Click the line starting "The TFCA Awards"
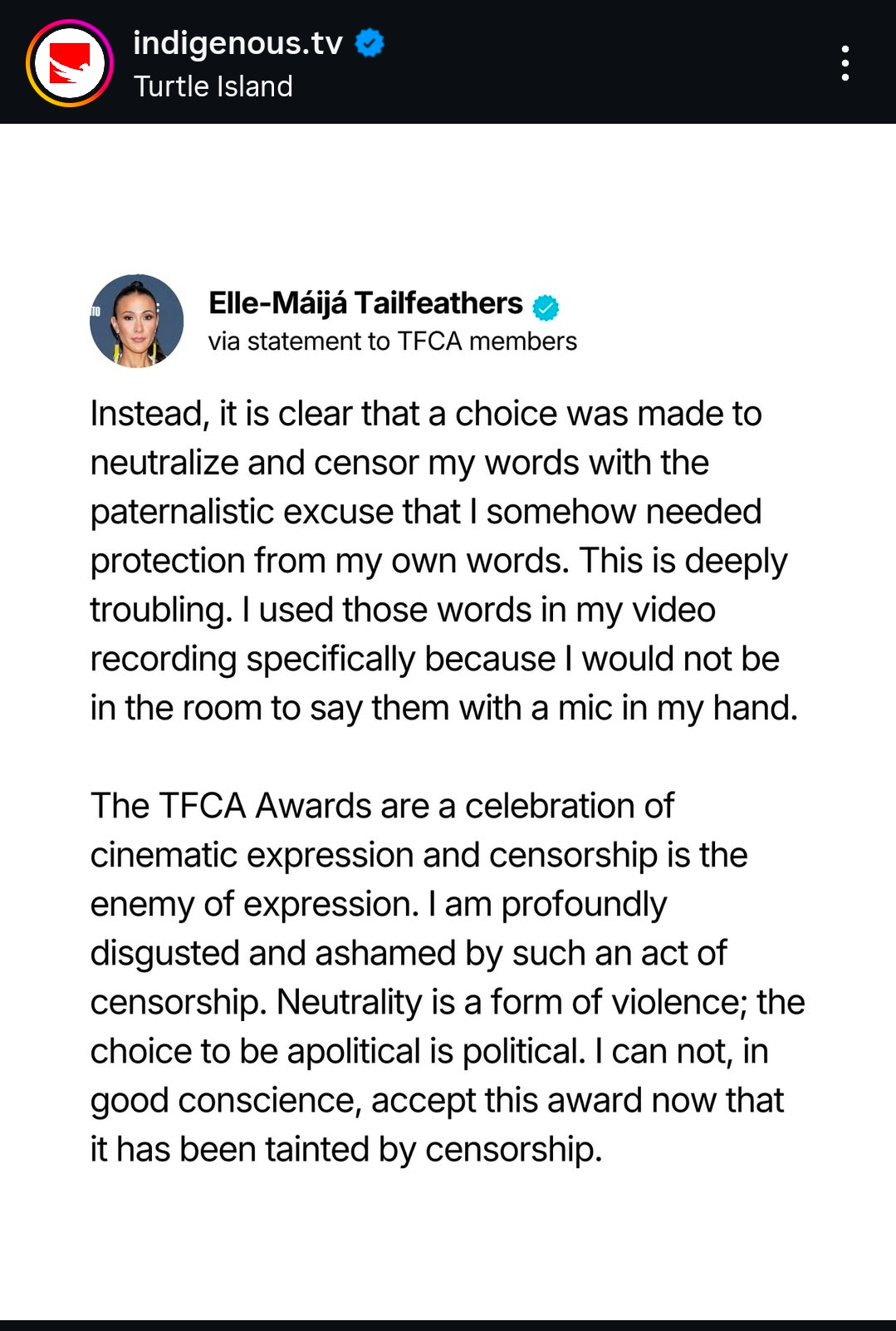Image resolution: width=896 pixels, height=1331 pixels. pos(382,806)
